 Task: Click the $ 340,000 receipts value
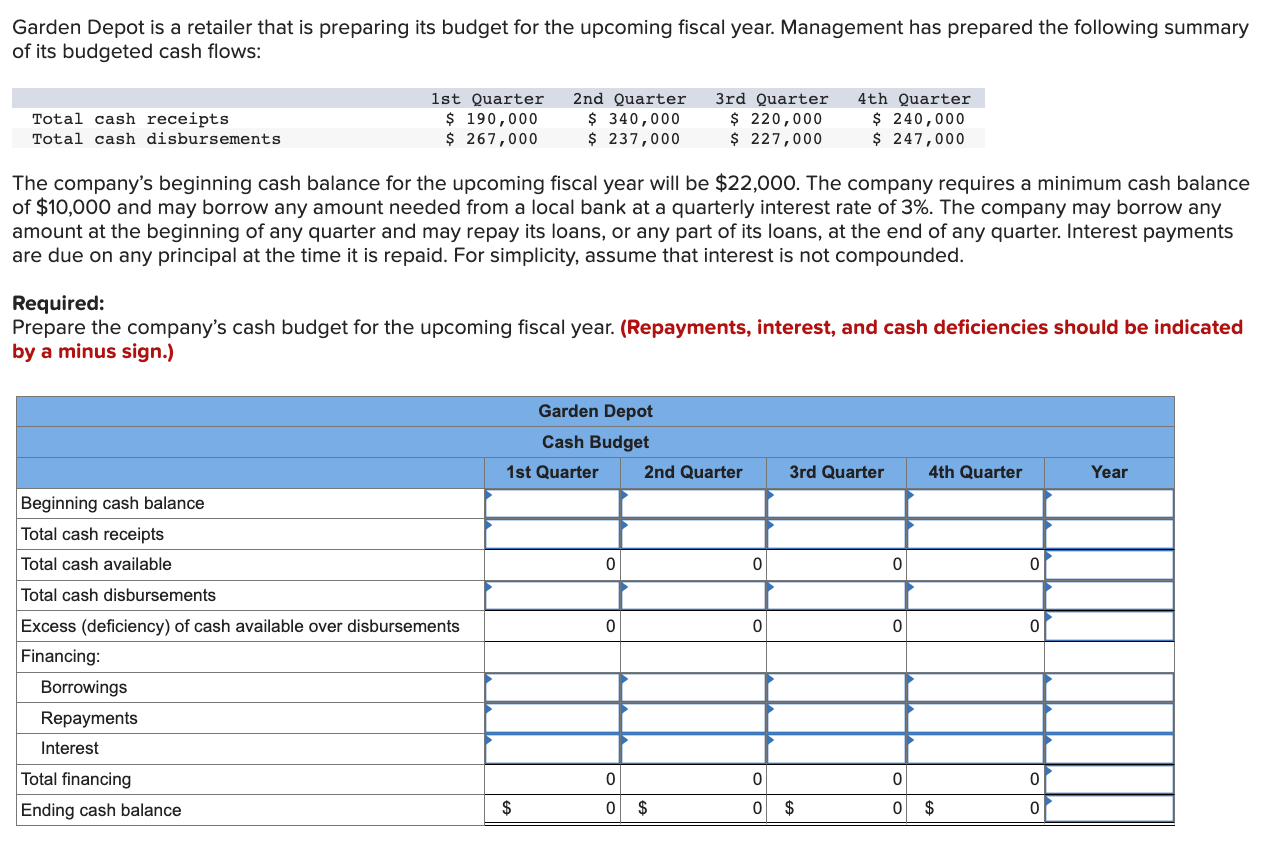point(633,119)
